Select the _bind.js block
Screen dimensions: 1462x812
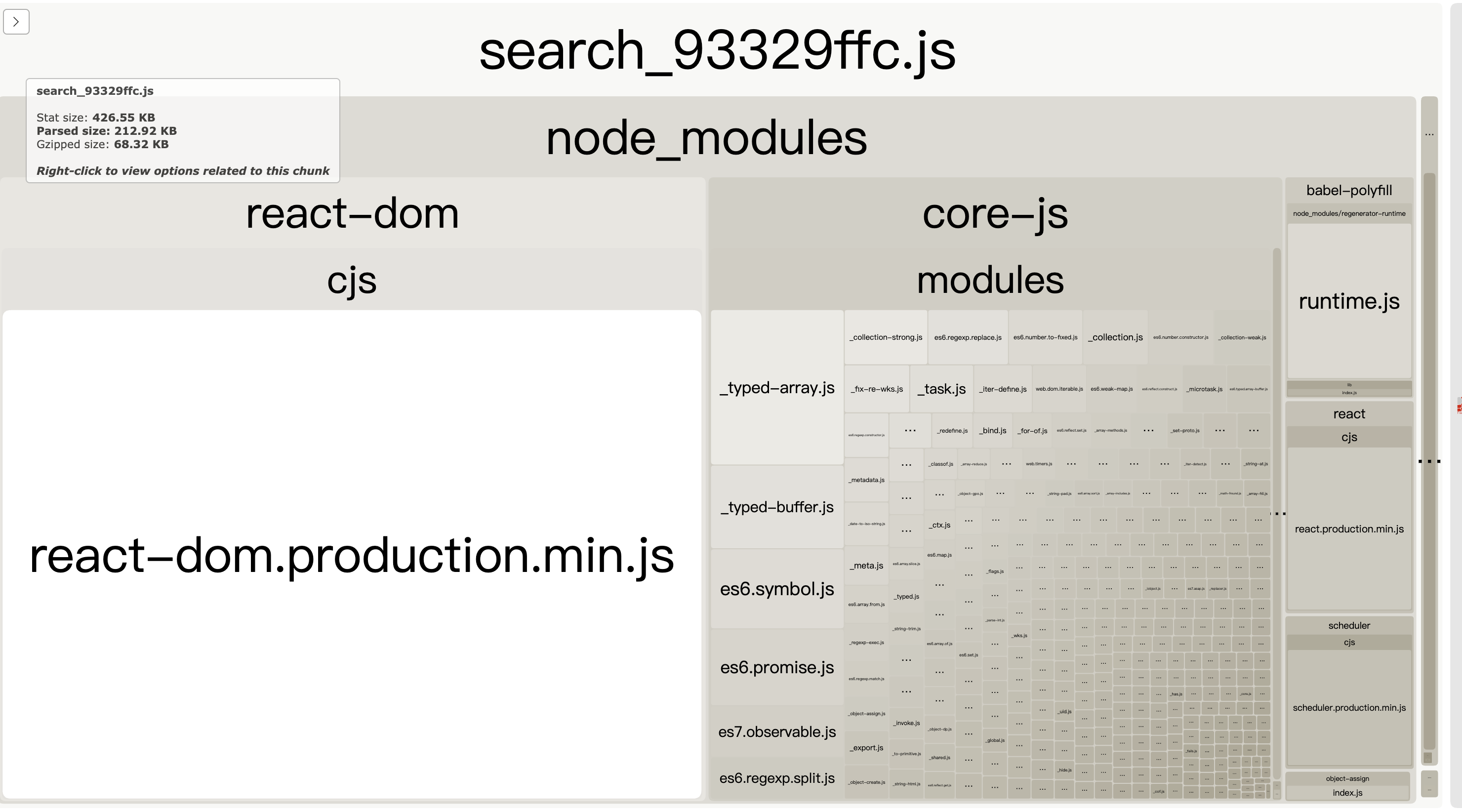coord(993,430)
